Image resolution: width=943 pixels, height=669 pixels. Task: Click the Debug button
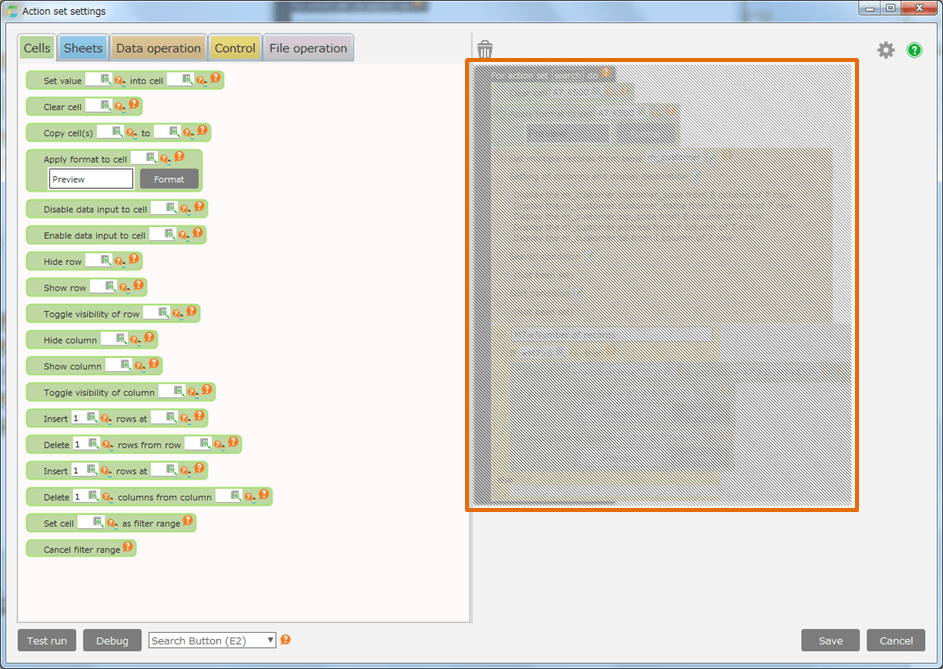point(112,641)
